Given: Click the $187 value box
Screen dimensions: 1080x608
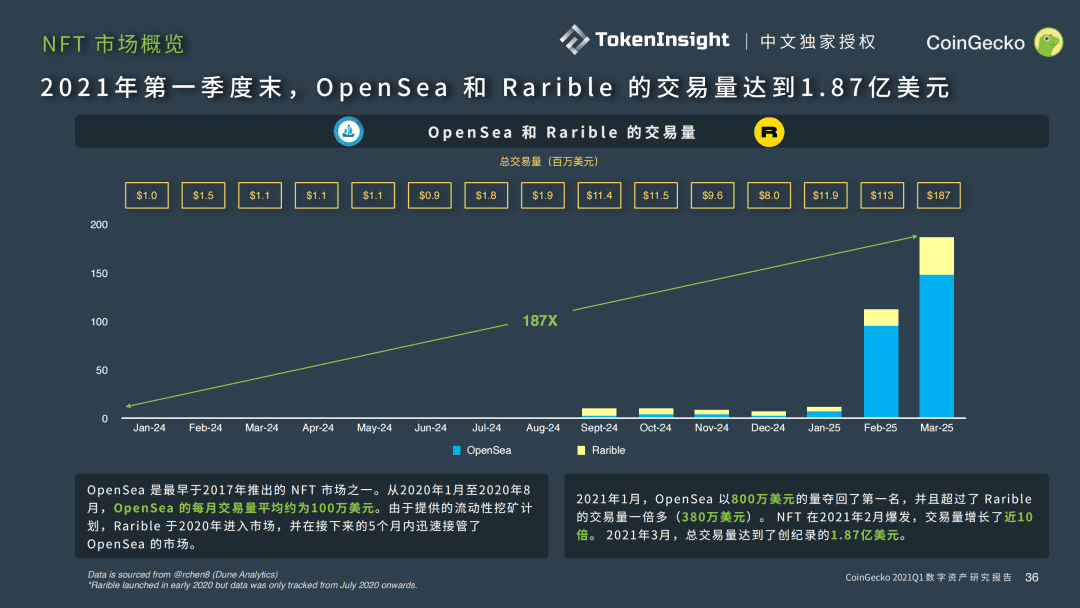Looking at the screenshot, I should (938, 196).
